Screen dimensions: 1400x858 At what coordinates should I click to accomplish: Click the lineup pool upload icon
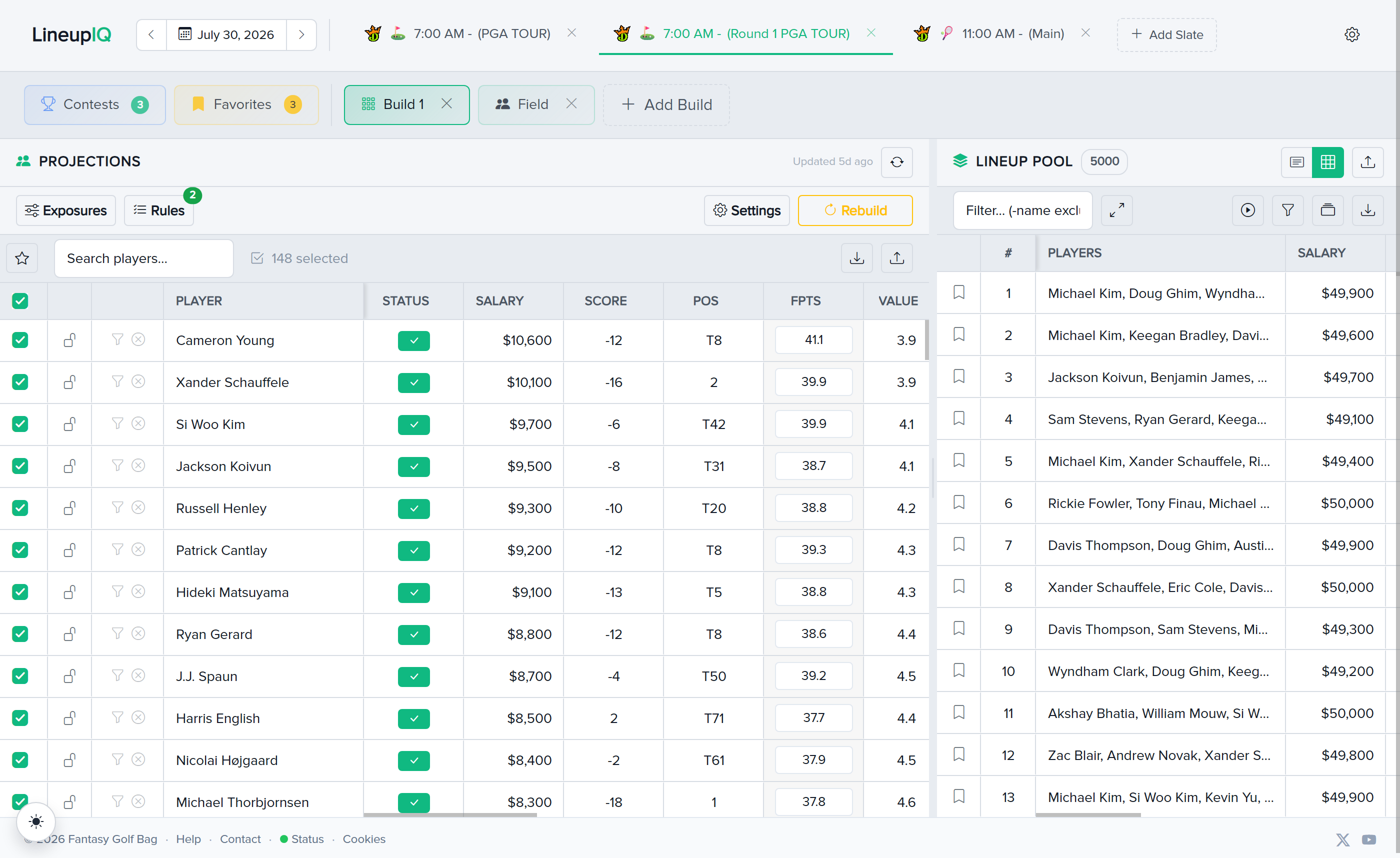tap(1367, 162)
